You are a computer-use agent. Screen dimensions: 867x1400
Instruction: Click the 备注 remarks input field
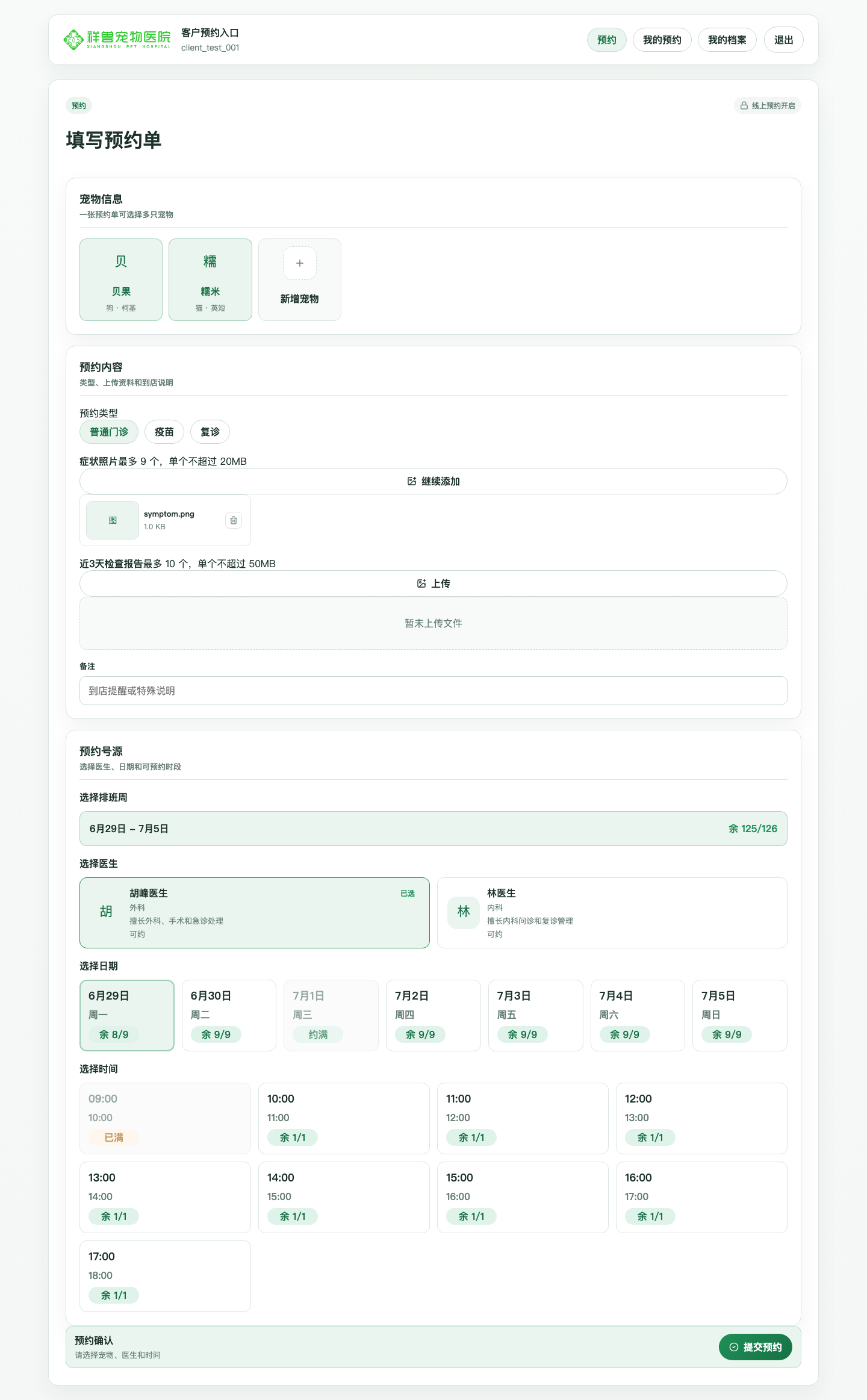coord(433,691)
